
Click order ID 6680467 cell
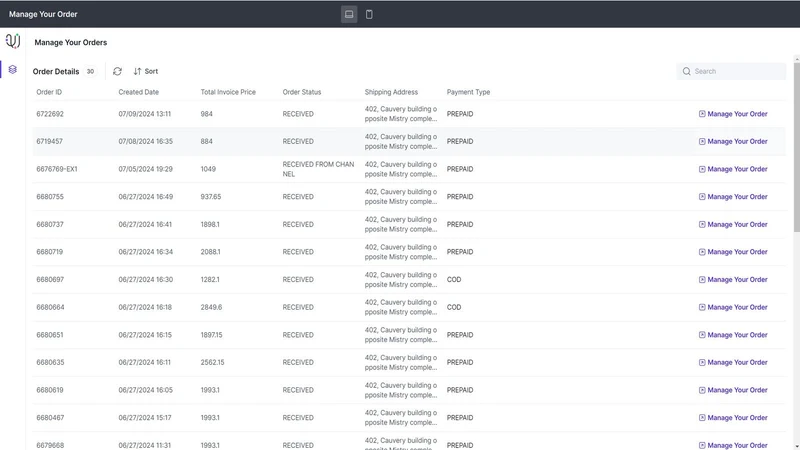pos(50,417)
